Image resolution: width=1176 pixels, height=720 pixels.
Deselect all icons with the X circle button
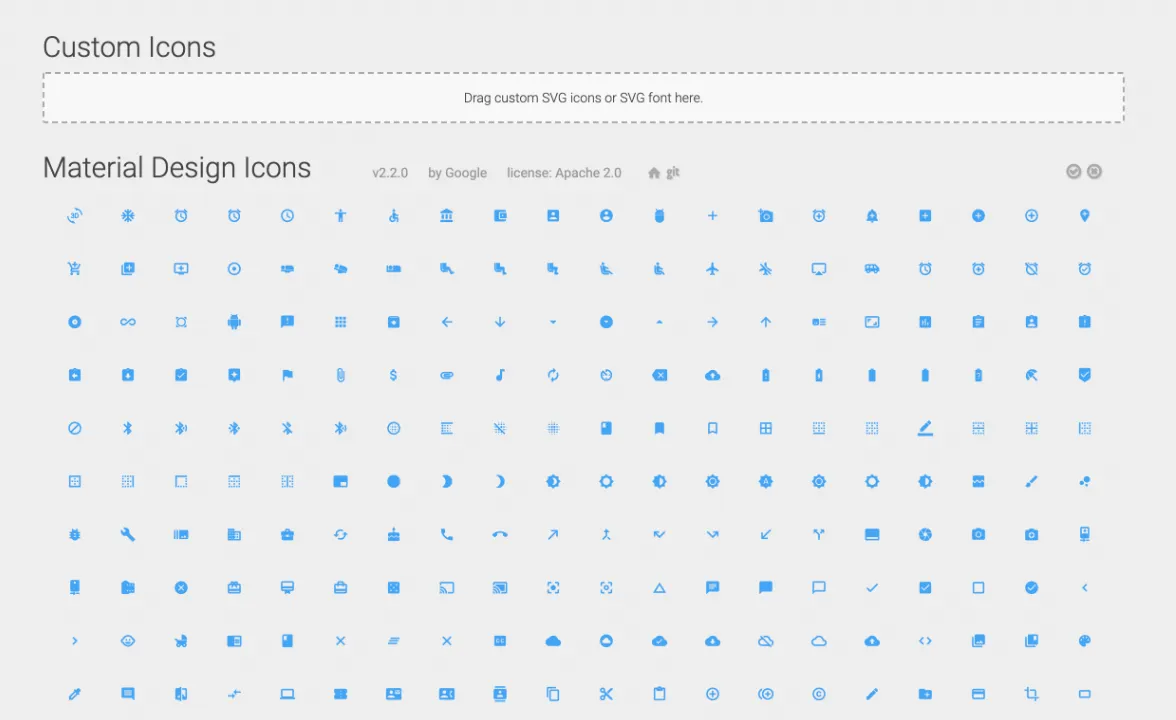(x=1094, y=172)
